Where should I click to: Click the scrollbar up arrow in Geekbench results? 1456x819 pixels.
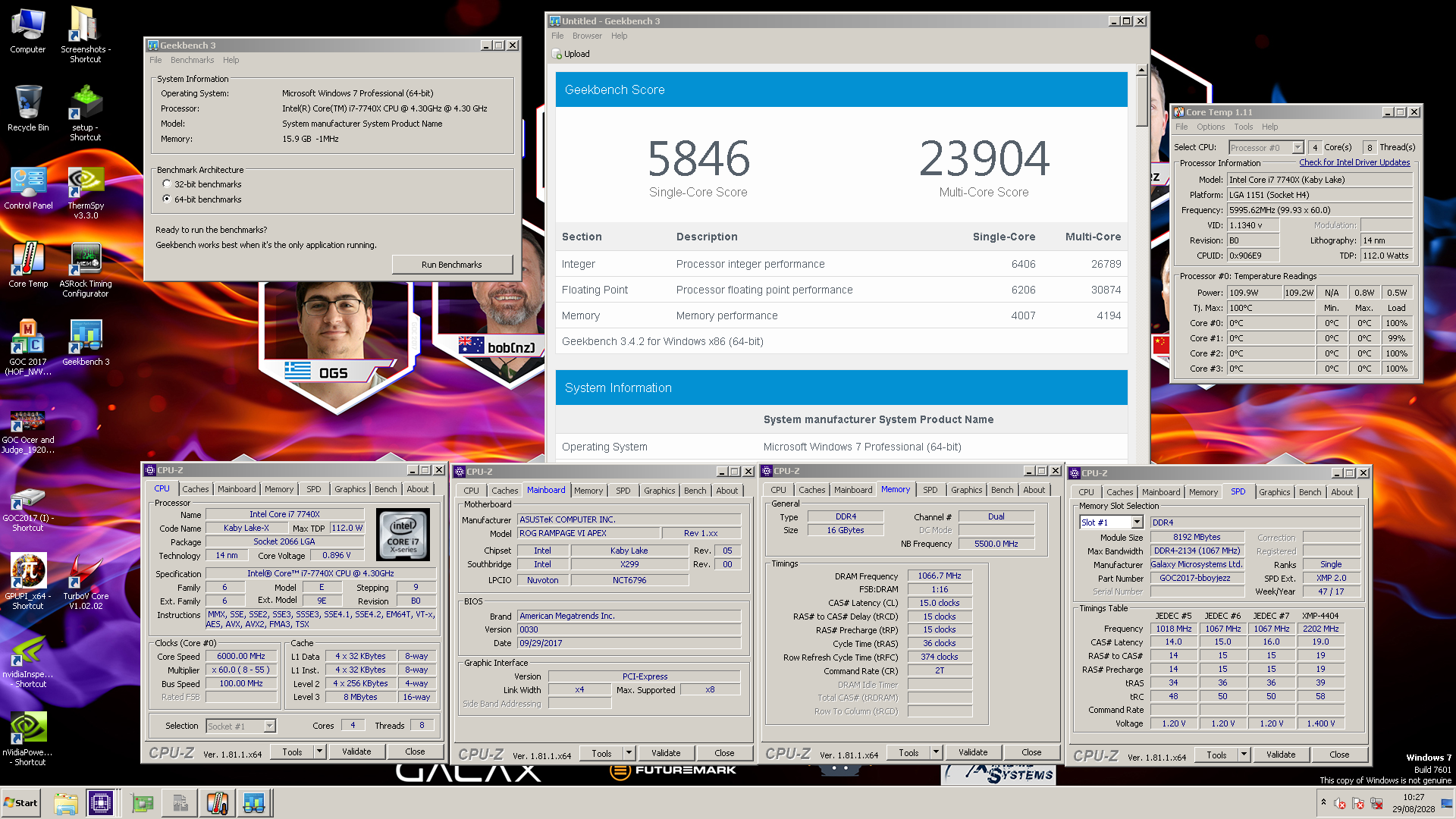(1141, 71)
